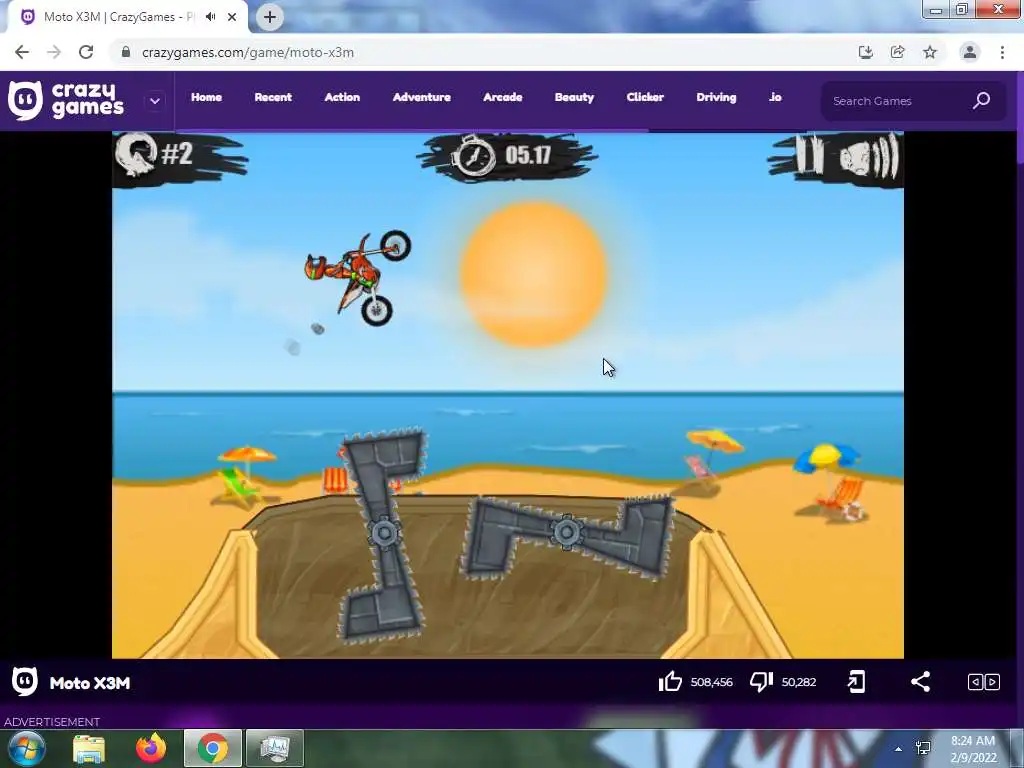Restart level with the in-game retry icon
Screen dimensions: 1024x768
pos(136,154)
